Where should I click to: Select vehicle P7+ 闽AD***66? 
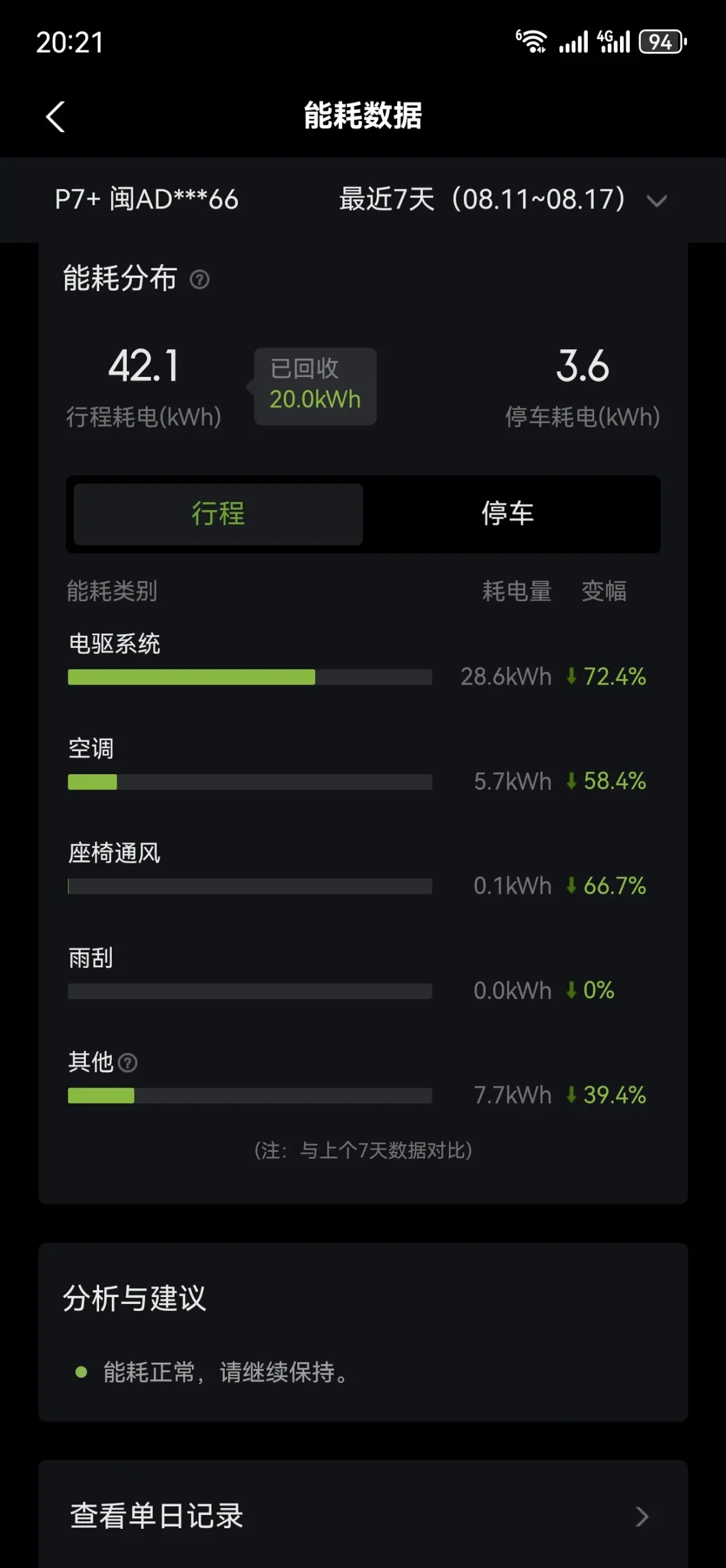coord(146,200)
